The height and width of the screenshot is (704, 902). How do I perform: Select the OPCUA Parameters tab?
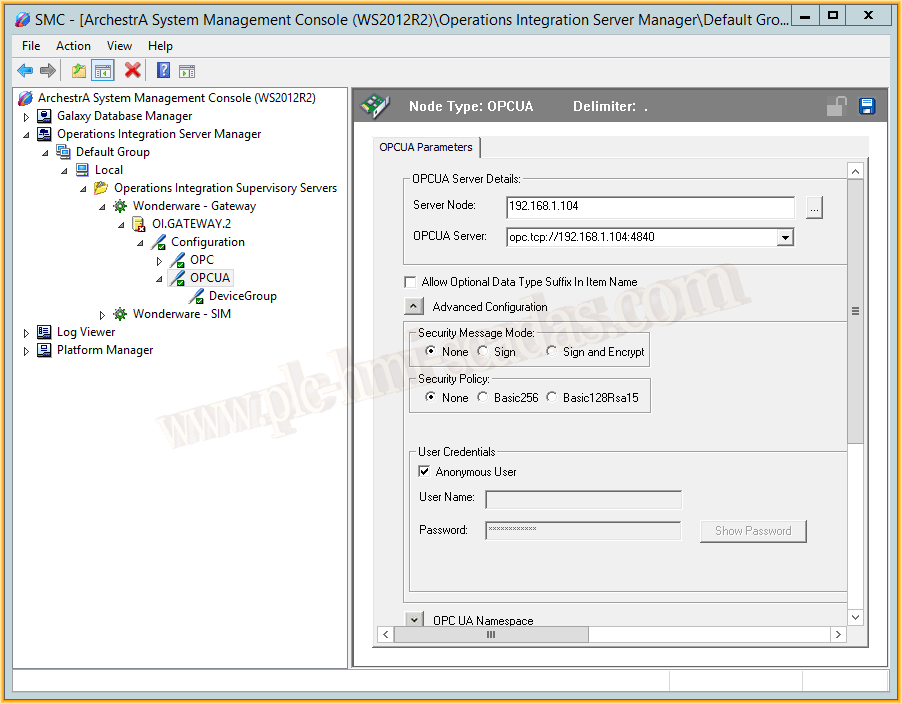(426, 148)
